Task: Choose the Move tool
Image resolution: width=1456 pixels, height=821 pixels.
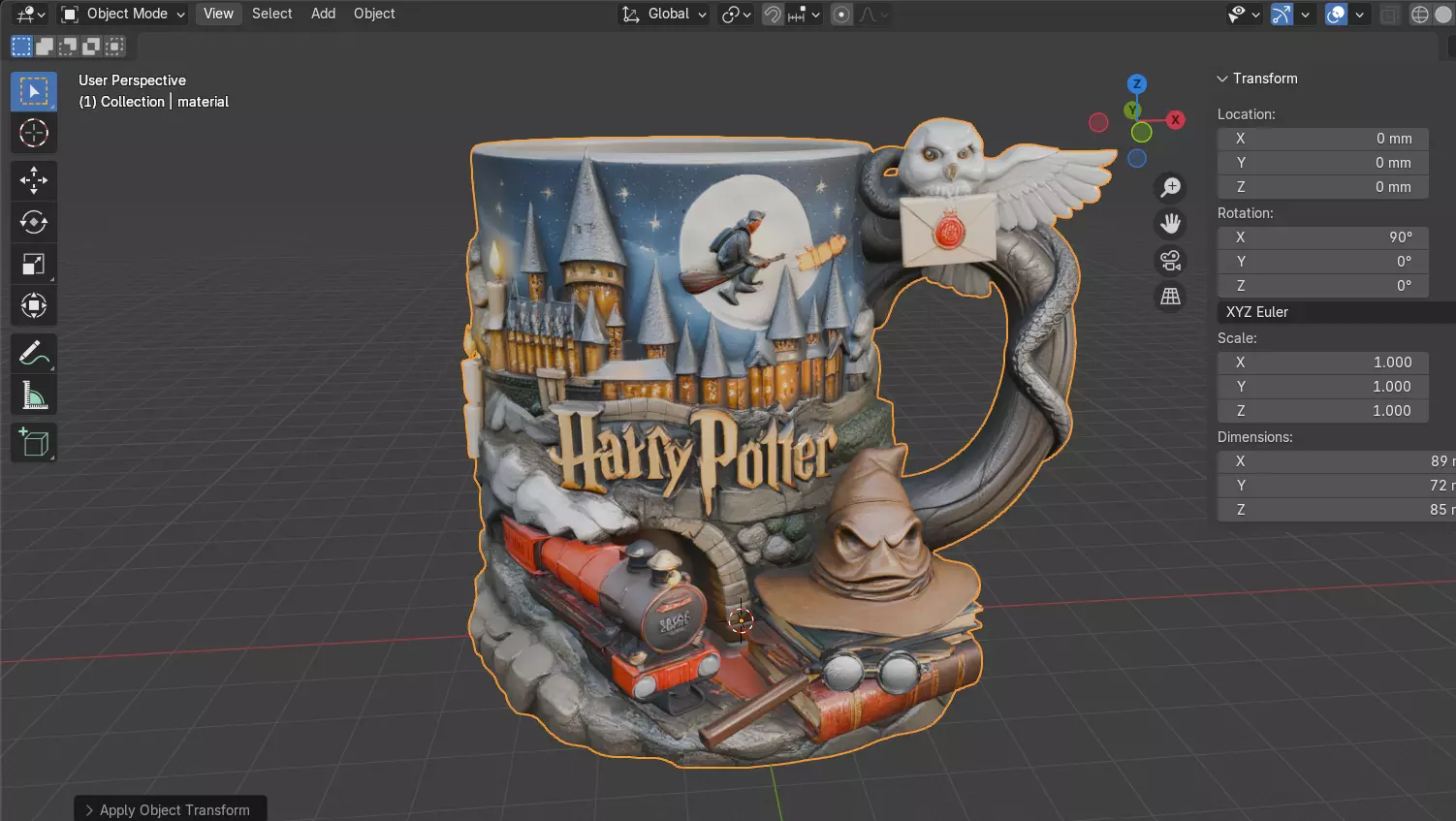Action: [34, 180]
